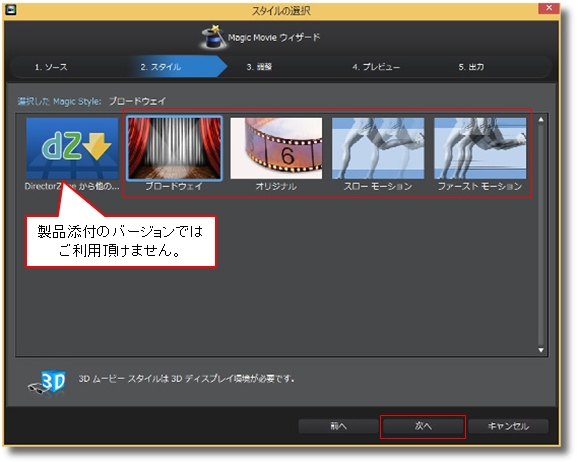Click the style list scrollbar track
Screen dimensions: 577x462
pos(541,234)
